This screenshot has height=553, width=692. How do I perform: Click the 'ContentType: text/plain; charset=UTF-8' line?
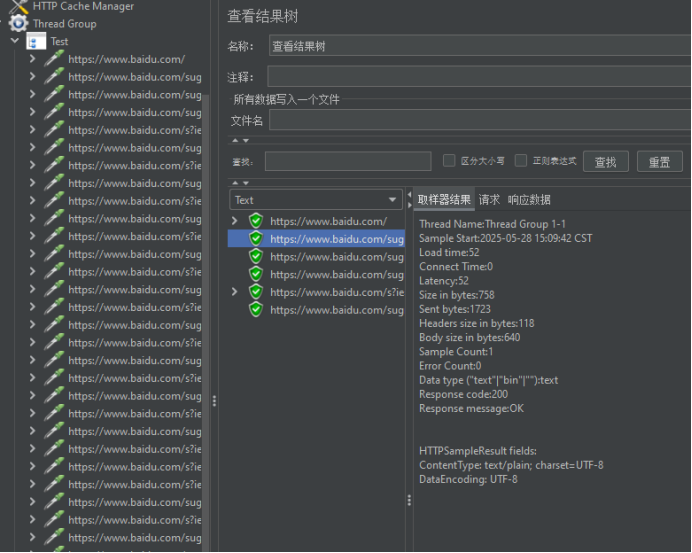coord(511,465)
